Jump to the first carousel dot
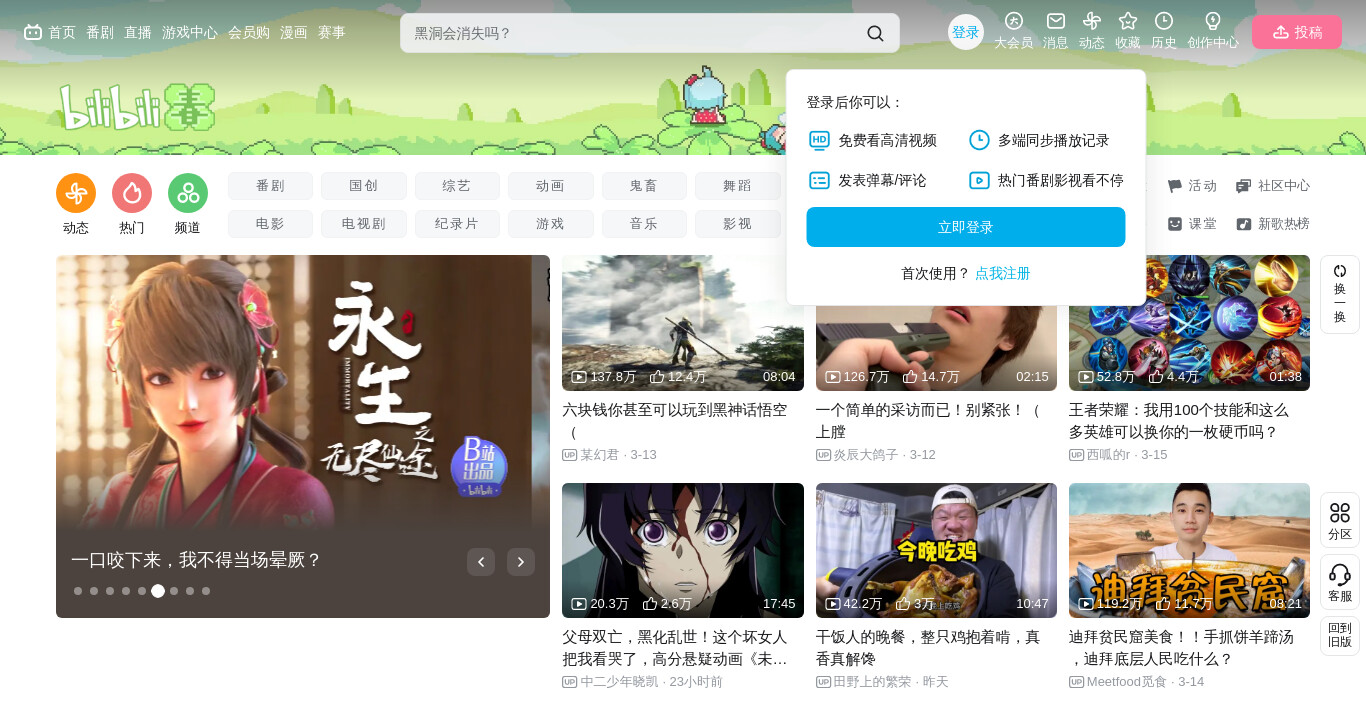Image resolution: width=1366 pixels, height=728 pixels. tap(78, 591)
